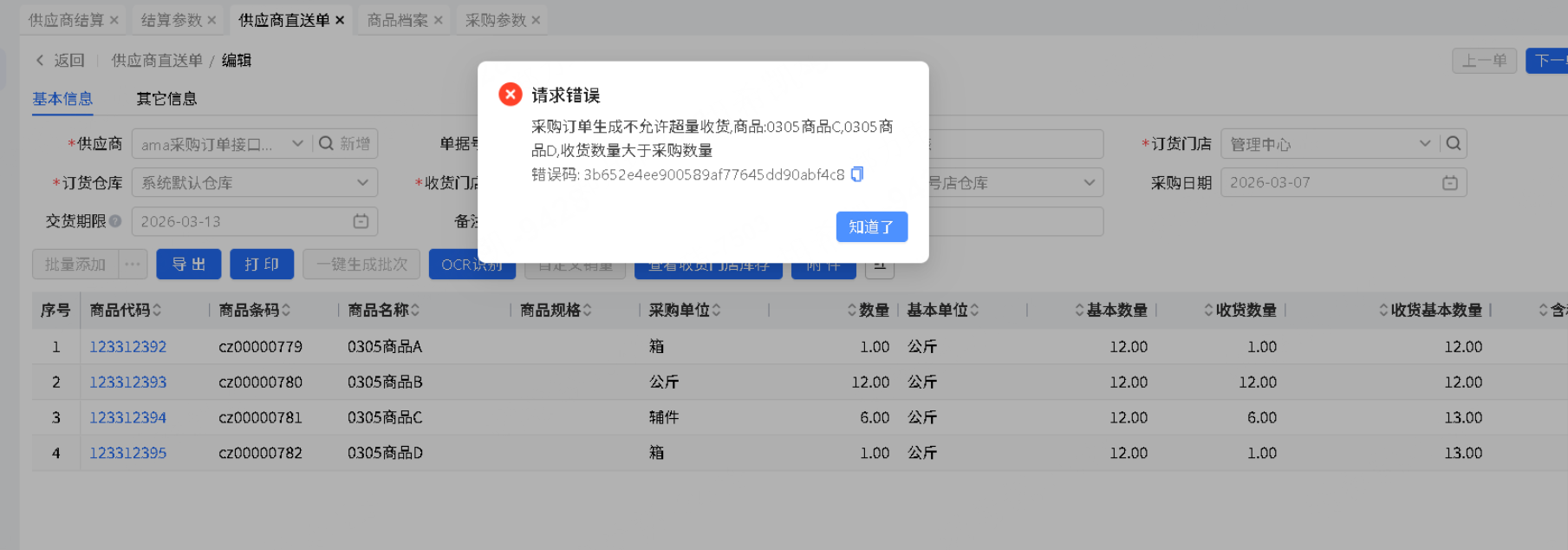Image resolution: width=1568 pixels, height=550 pixels.
Task: Open product code 123312394 link
Action: pyautogui.click(x=127, y=417)
